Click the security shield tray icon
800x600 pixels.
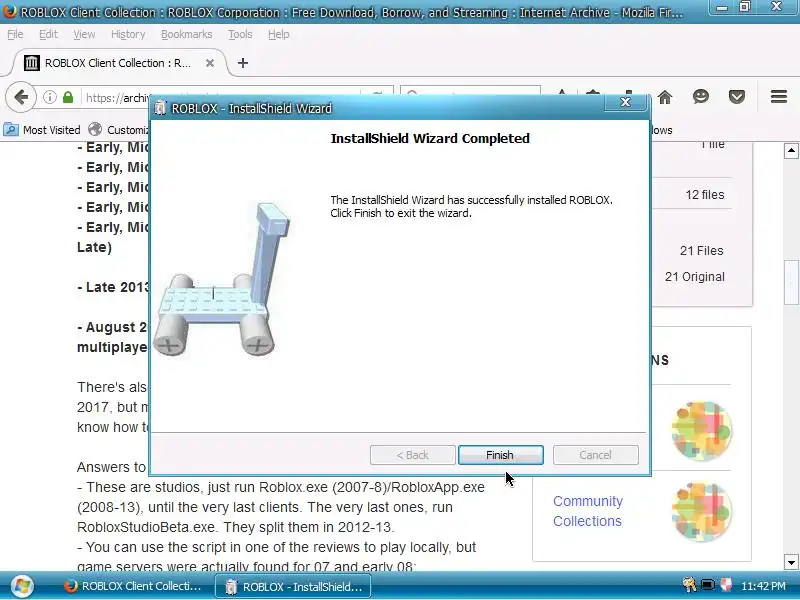point(726,585)
